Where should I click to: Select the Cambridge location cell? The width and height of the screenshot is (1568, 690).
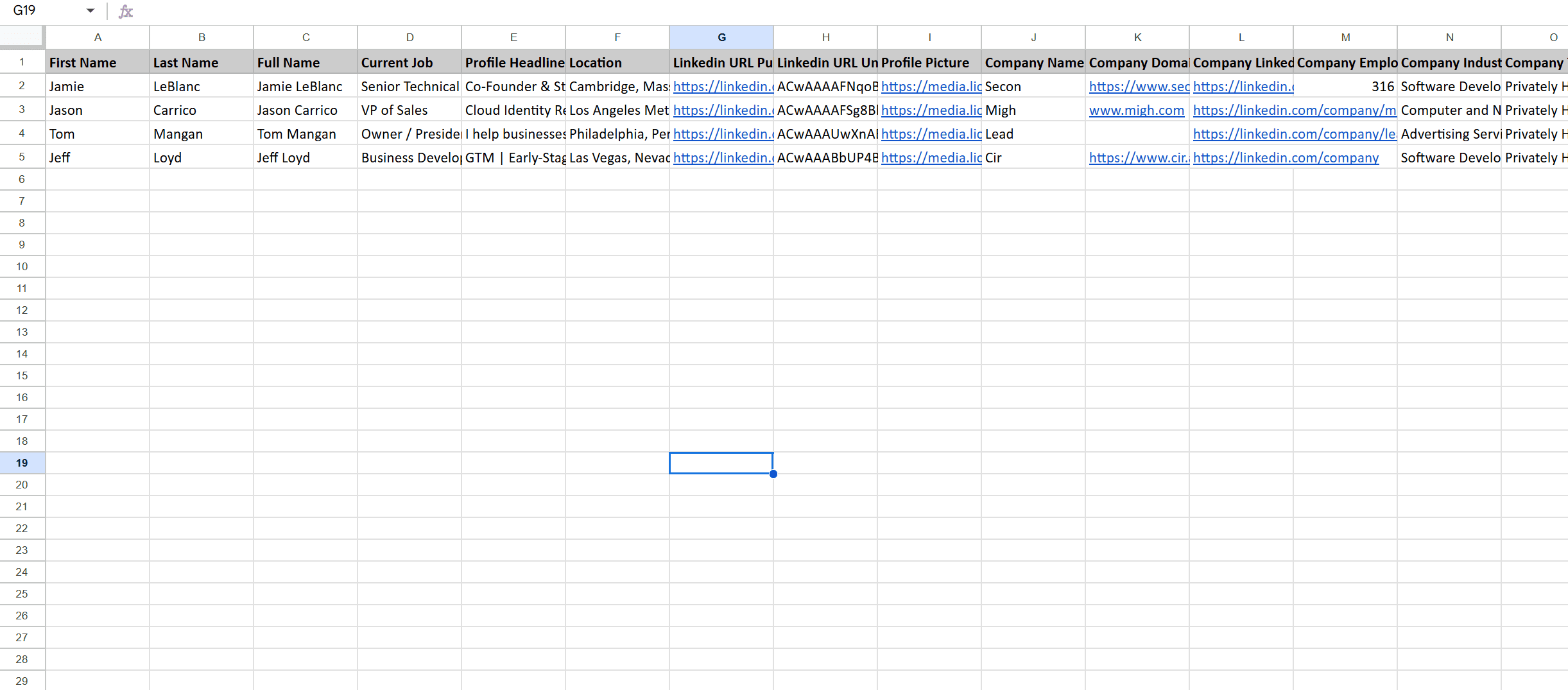pyautogui.click(x=617, y=87)
